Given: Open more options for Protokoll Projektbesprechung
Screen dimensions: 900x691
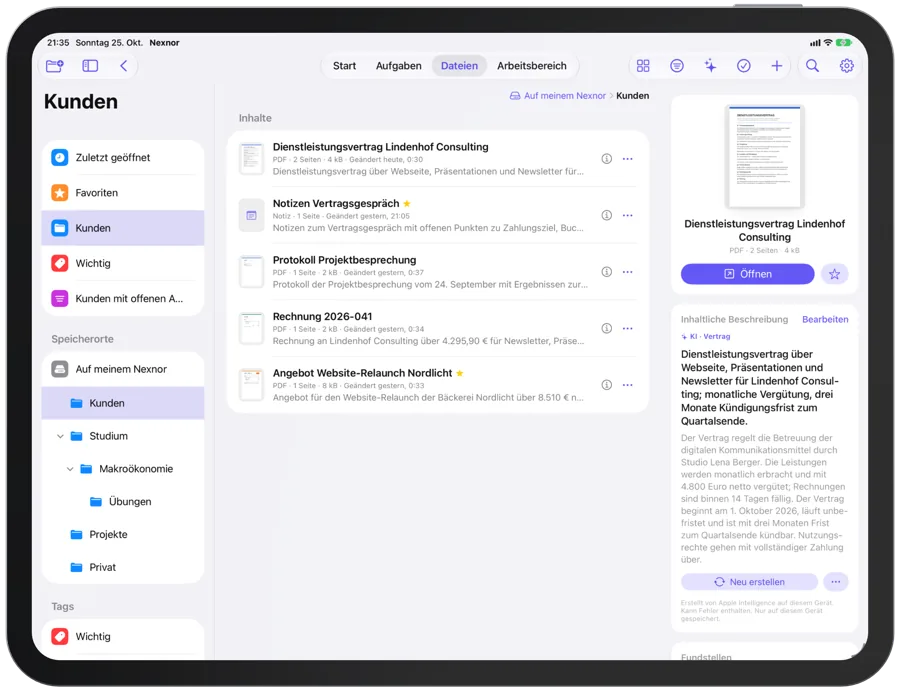Looking at the screenshot, I should pos(627,272).
